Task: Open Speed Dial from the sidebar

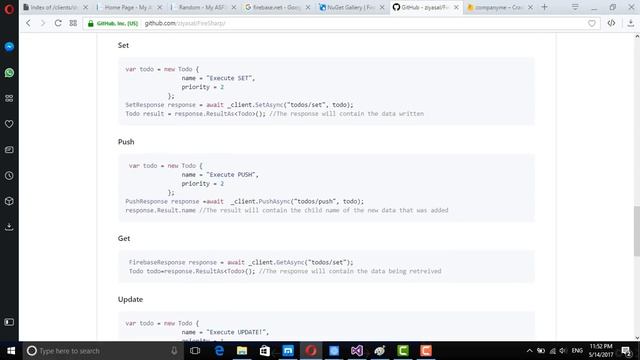Action: [9, 98]
